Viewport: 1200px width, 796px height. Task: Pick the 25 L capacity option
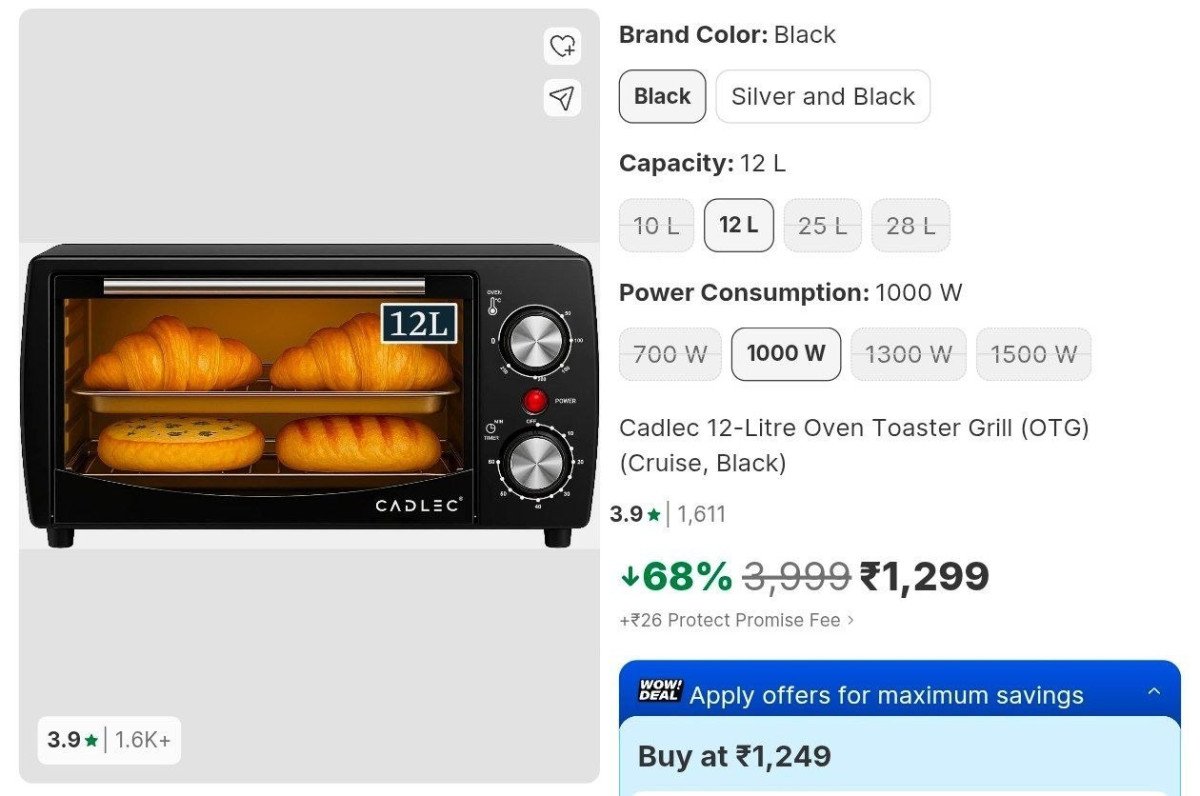[822, 226]
